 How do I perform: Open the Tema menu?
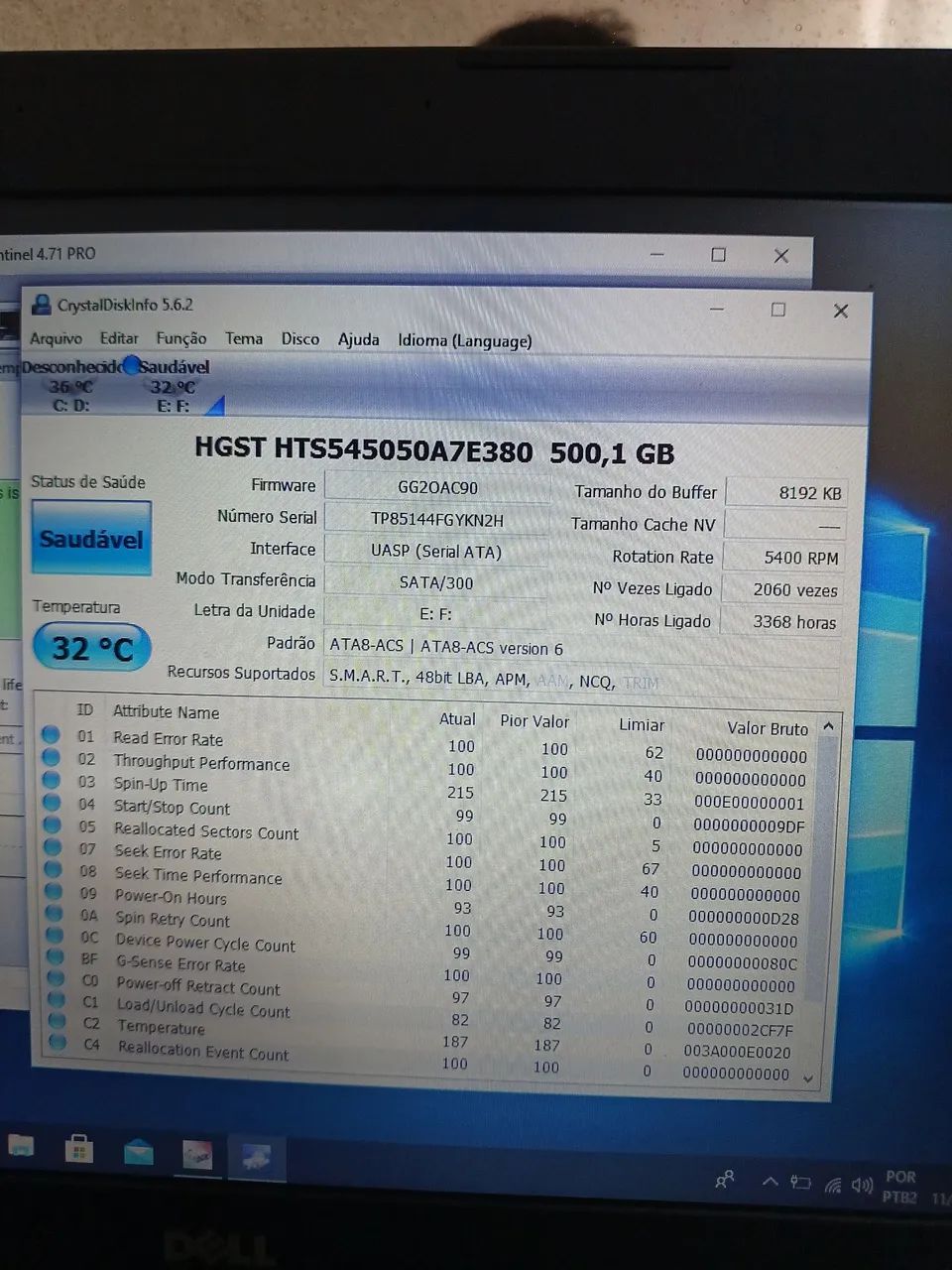[x=244, y=338]
